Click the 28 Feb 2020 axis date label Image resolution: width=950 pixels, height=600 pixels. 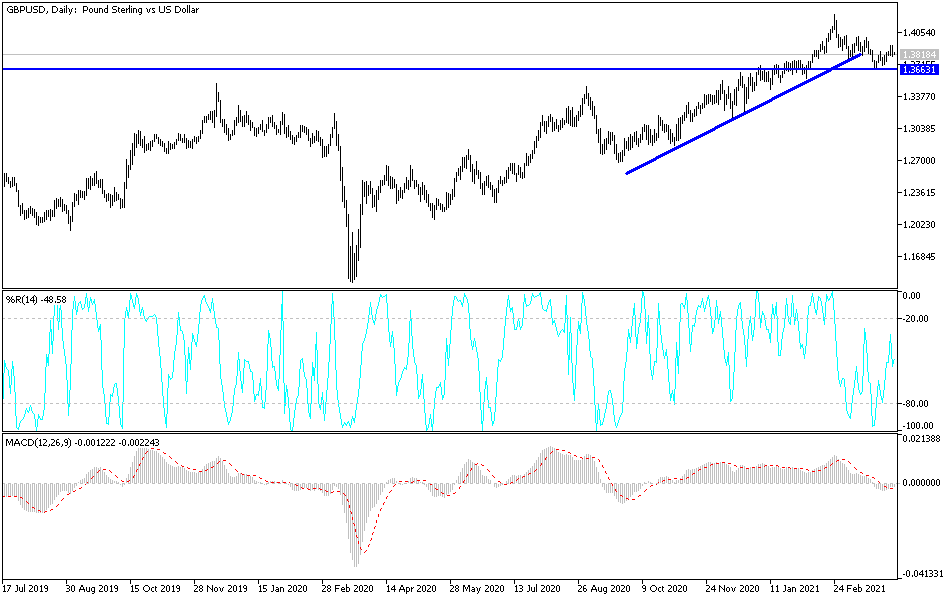345,590
